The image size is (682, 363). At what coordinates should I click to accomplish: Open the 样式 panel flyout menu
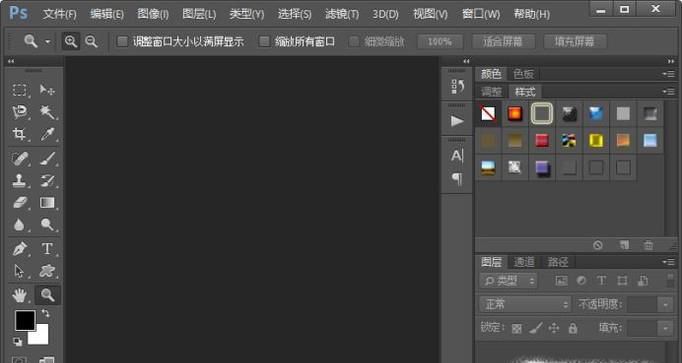coord(669,92)
